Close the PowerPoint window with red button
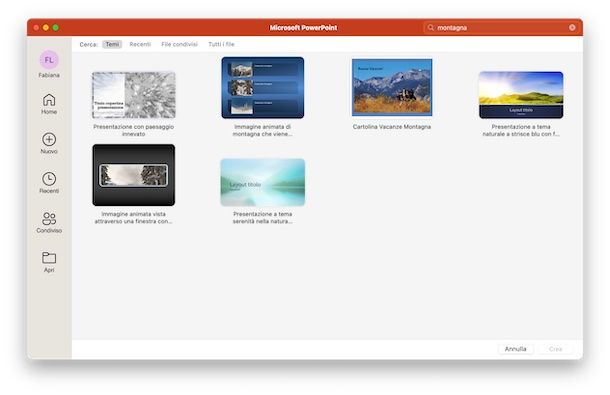Image resolution: width=610 pixels, height=395 pixels. coord(36,28)
